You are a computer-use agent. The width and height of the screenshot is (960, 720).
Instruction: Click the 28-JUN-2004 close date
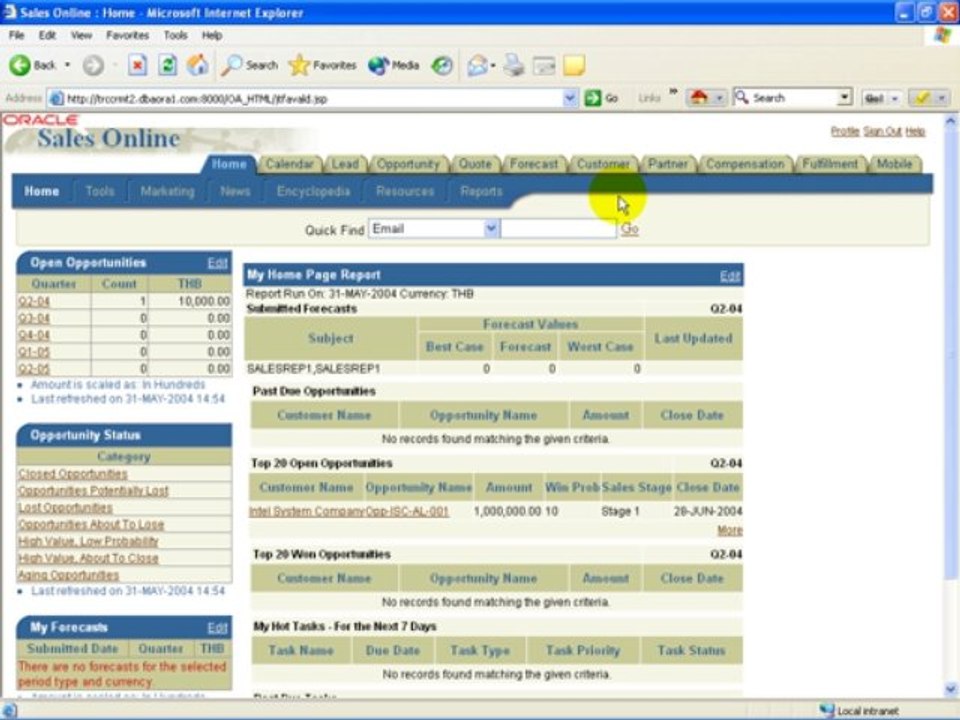click(708, 511)
